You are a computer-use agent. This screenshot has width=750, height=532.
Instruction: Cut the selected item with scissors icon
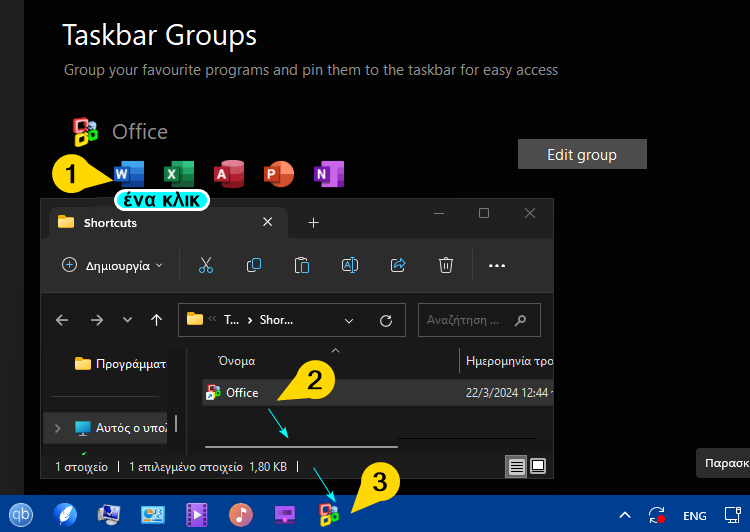pos(206,265)
